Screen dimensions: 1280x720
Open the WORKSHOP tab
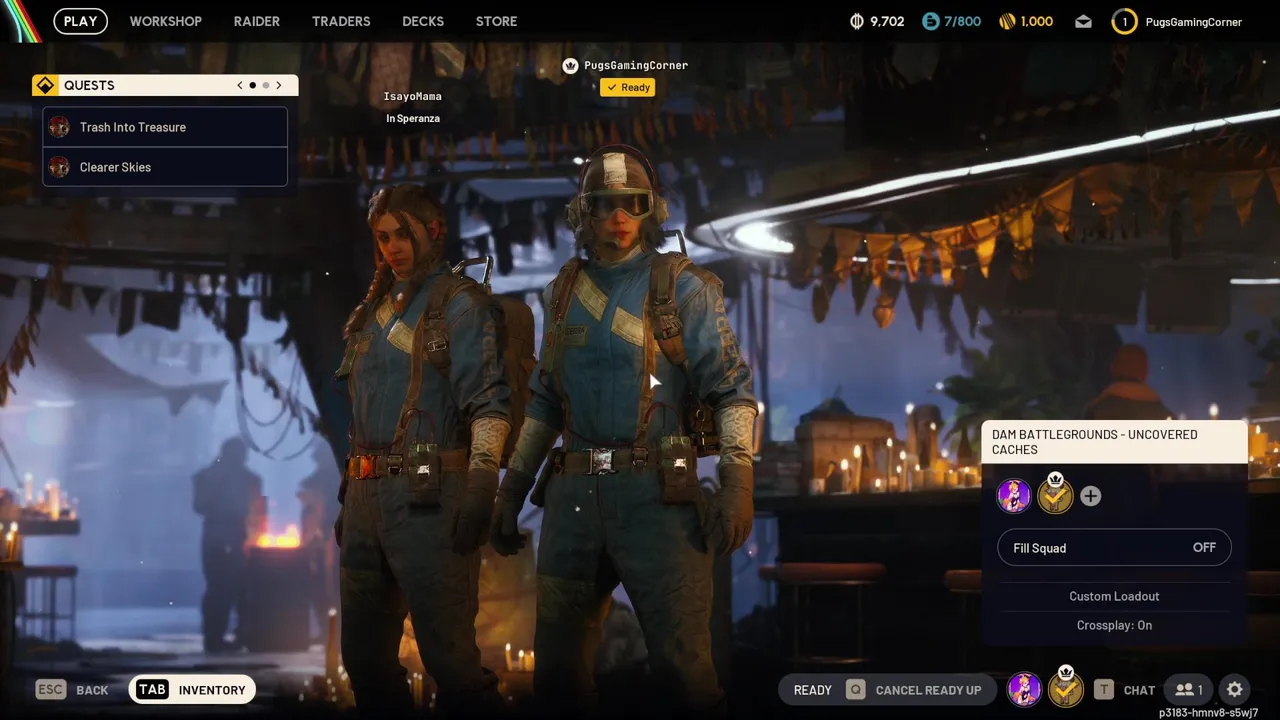[166, 21]
